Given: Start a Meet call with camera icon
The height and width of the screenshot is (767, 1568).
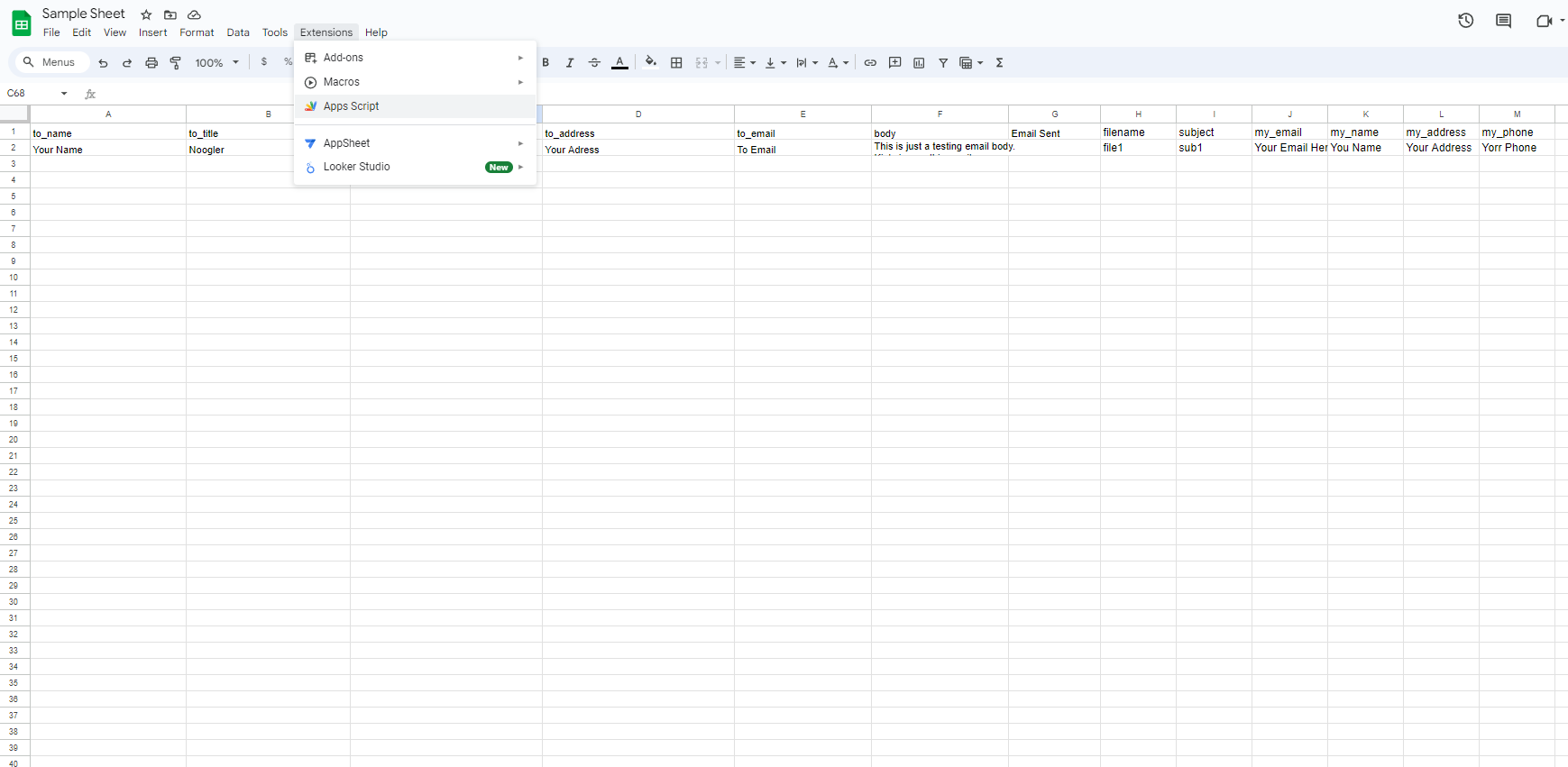Looking at the screenshot, I should [x=1544, y=21].
